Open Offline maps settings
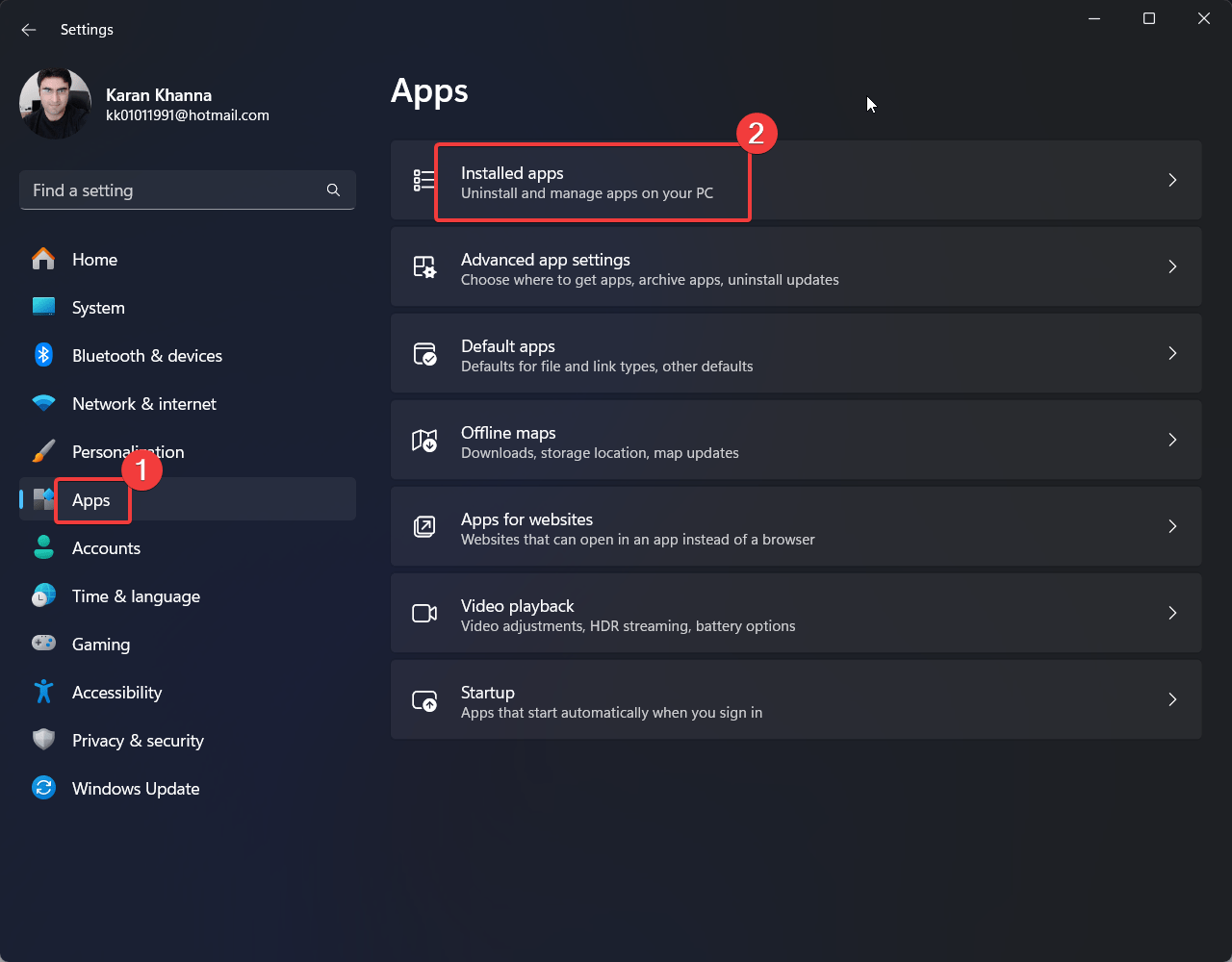The height and width of the screenshot is (962, 1232). 796,440
